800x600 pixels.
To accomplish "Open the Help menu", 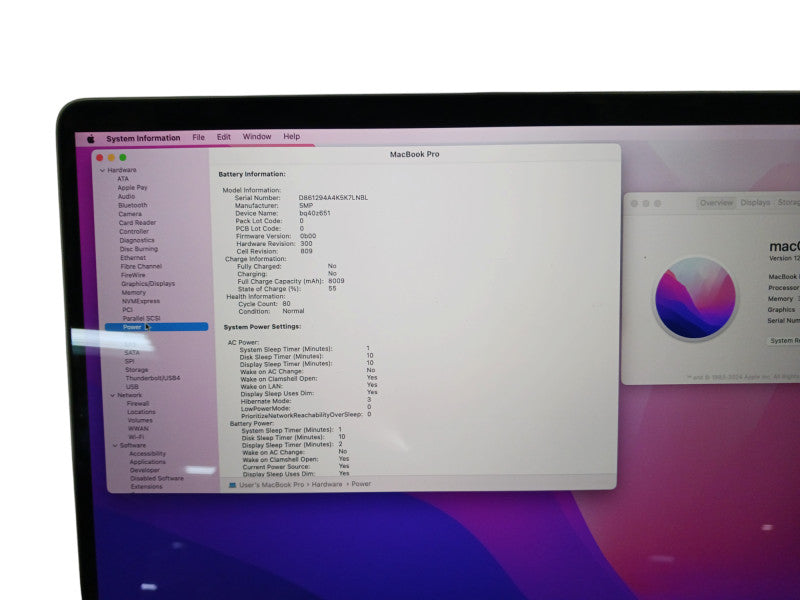I will pyautogui.click(x=291, y=136).
